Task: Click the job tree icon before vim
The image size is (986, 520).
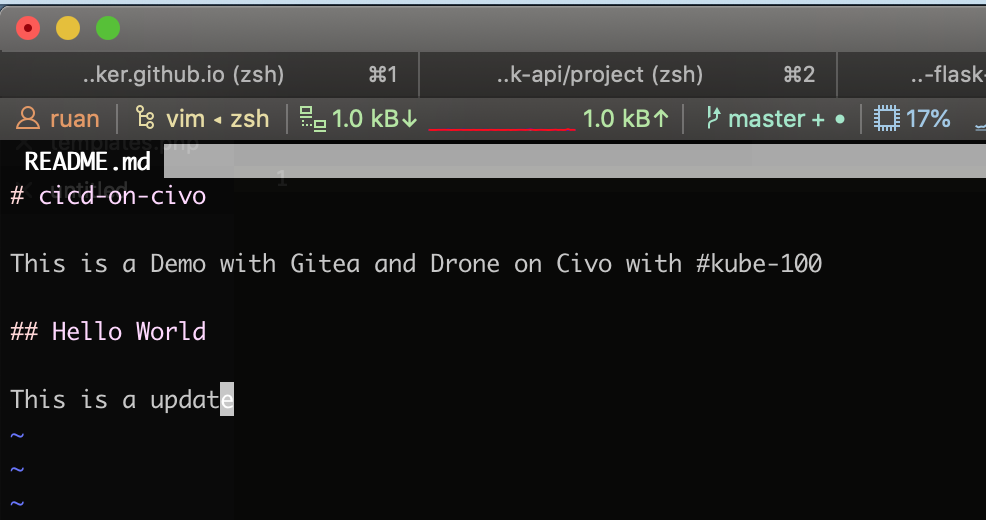Action: click(145, 118)
